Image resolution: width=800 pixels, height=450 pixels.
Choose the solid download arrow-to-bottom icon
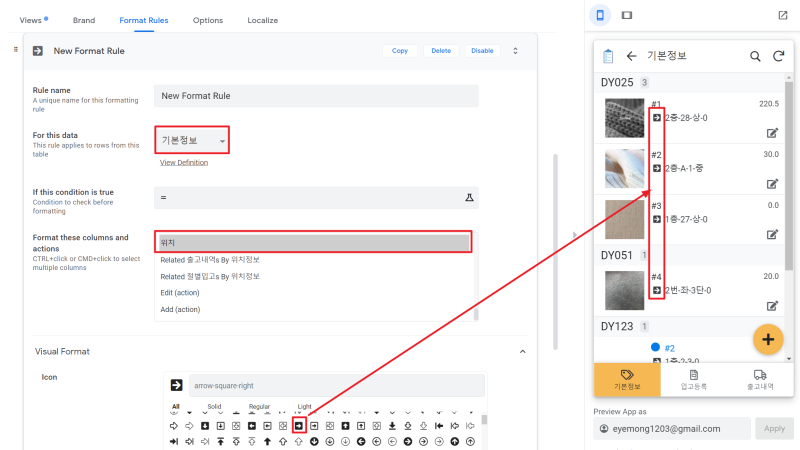pyautogui.click(x=392, y=426)
